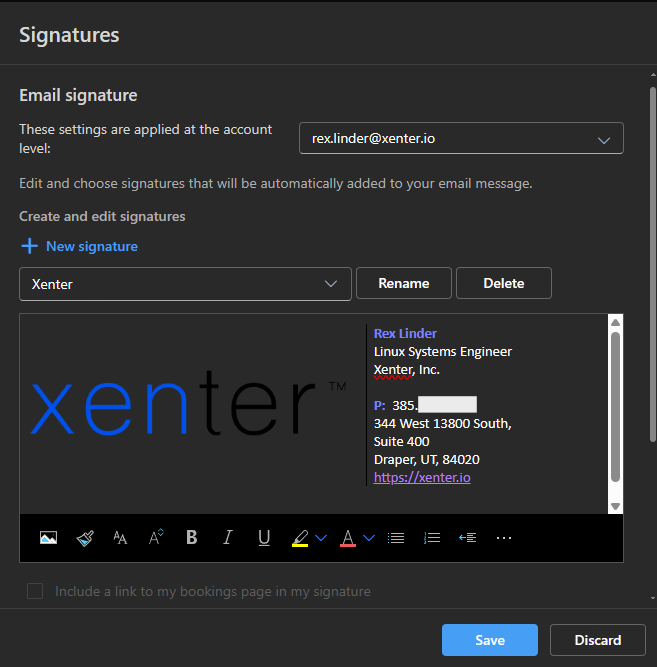The width and height of the screenshot is (657, 667).
Task: Click the Rename button
Action: (404, 284)
